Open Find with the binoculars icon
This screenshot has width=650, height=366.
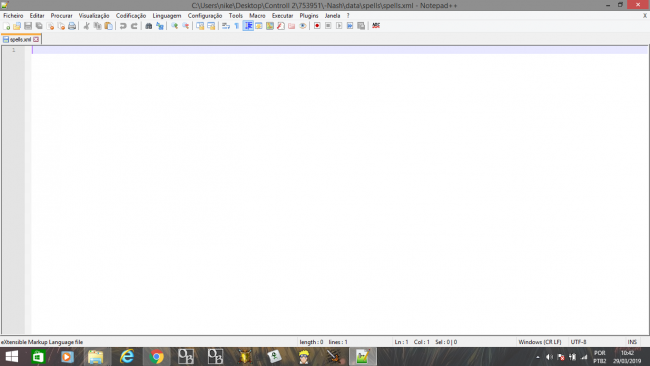click(x=148, y=26)
